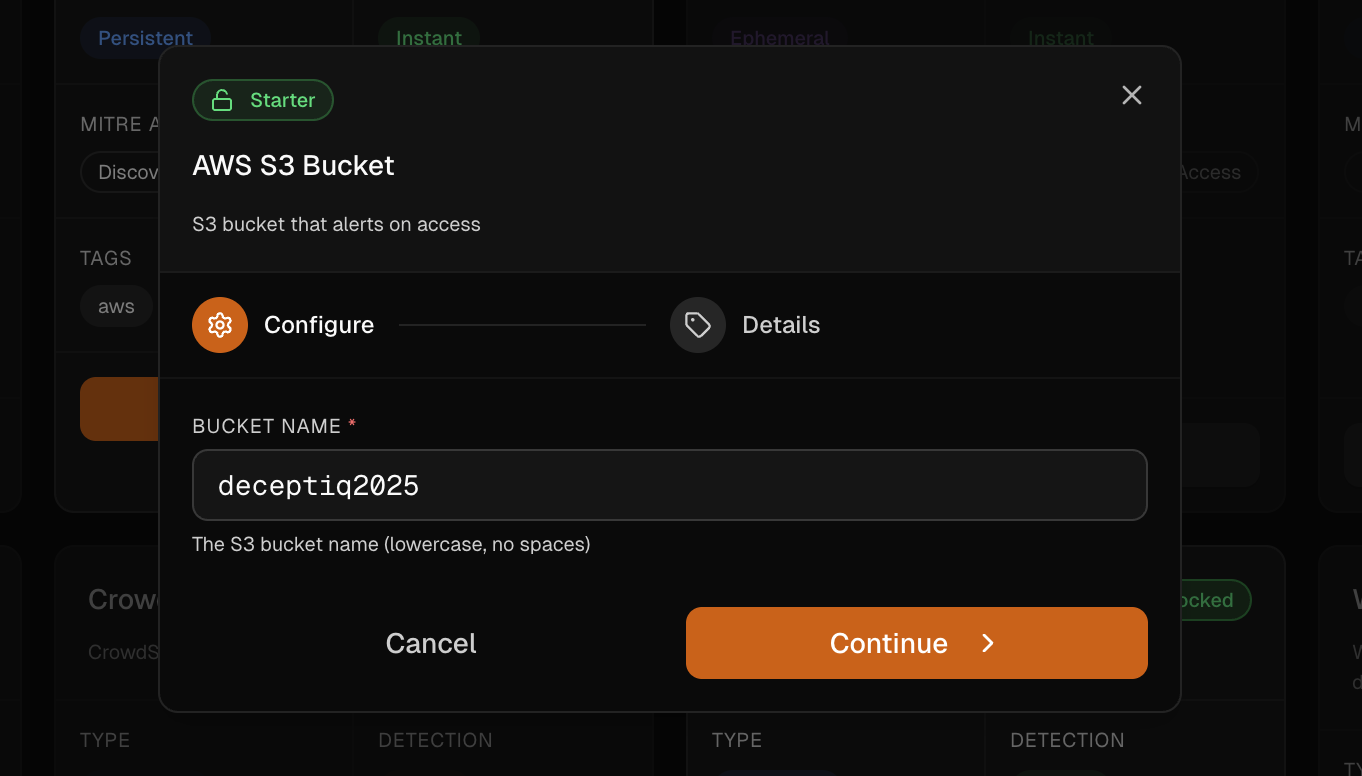The height and width of the screenshot is (776, 1362).
Task: Click the arrow icon inside Continue button
Action: pyautogui.click(x=987, y=643)
